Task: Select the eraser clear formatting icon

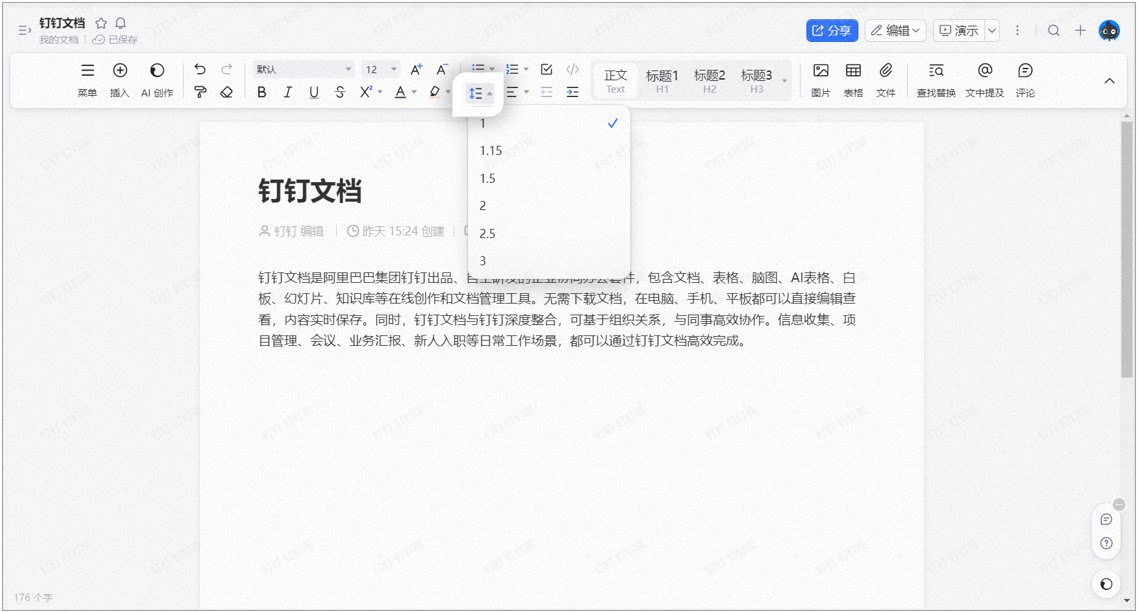Action: pos(226,92)
